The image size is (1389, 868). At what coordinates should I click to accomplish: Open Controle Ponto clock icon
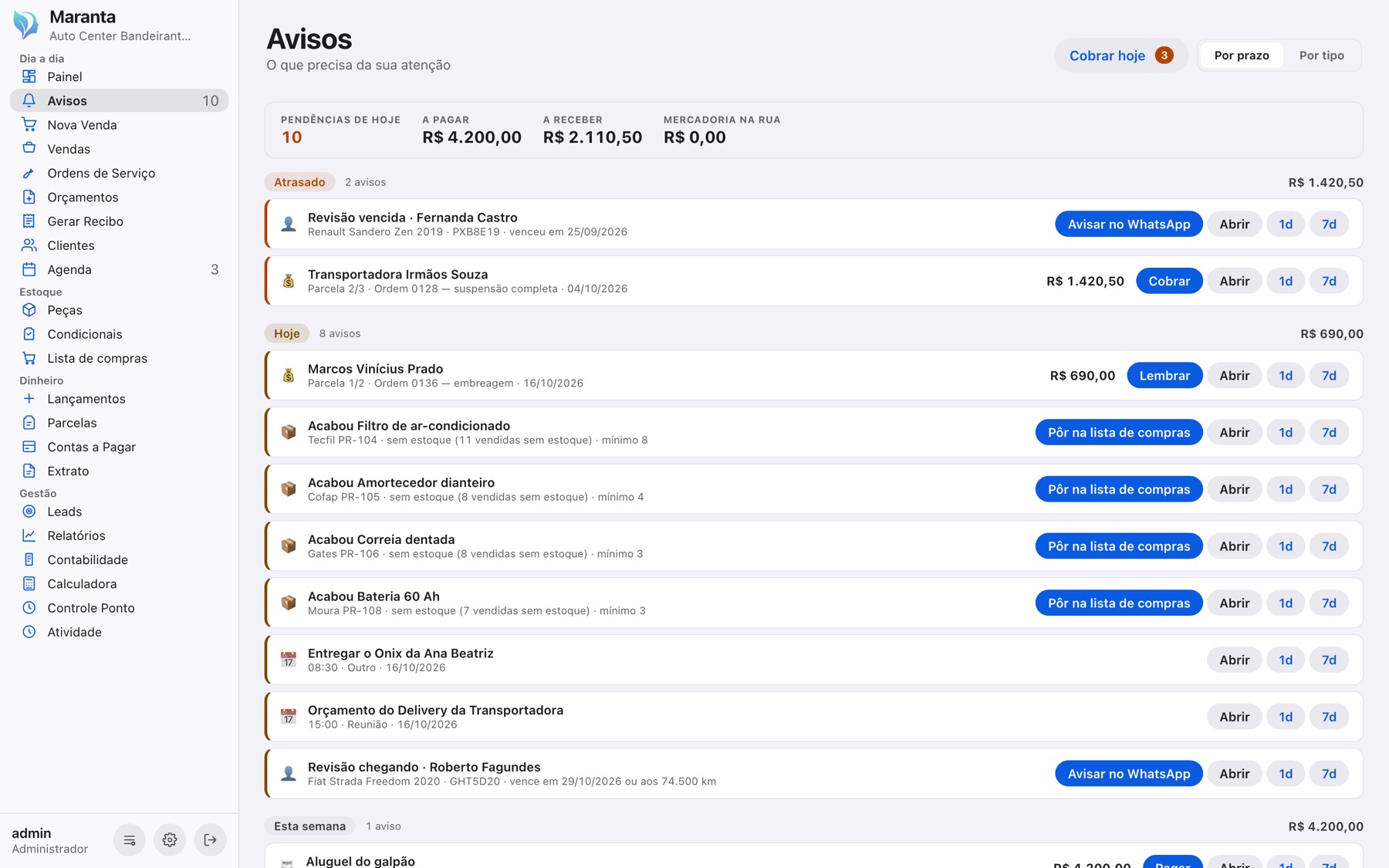click(x=29, y=607)
